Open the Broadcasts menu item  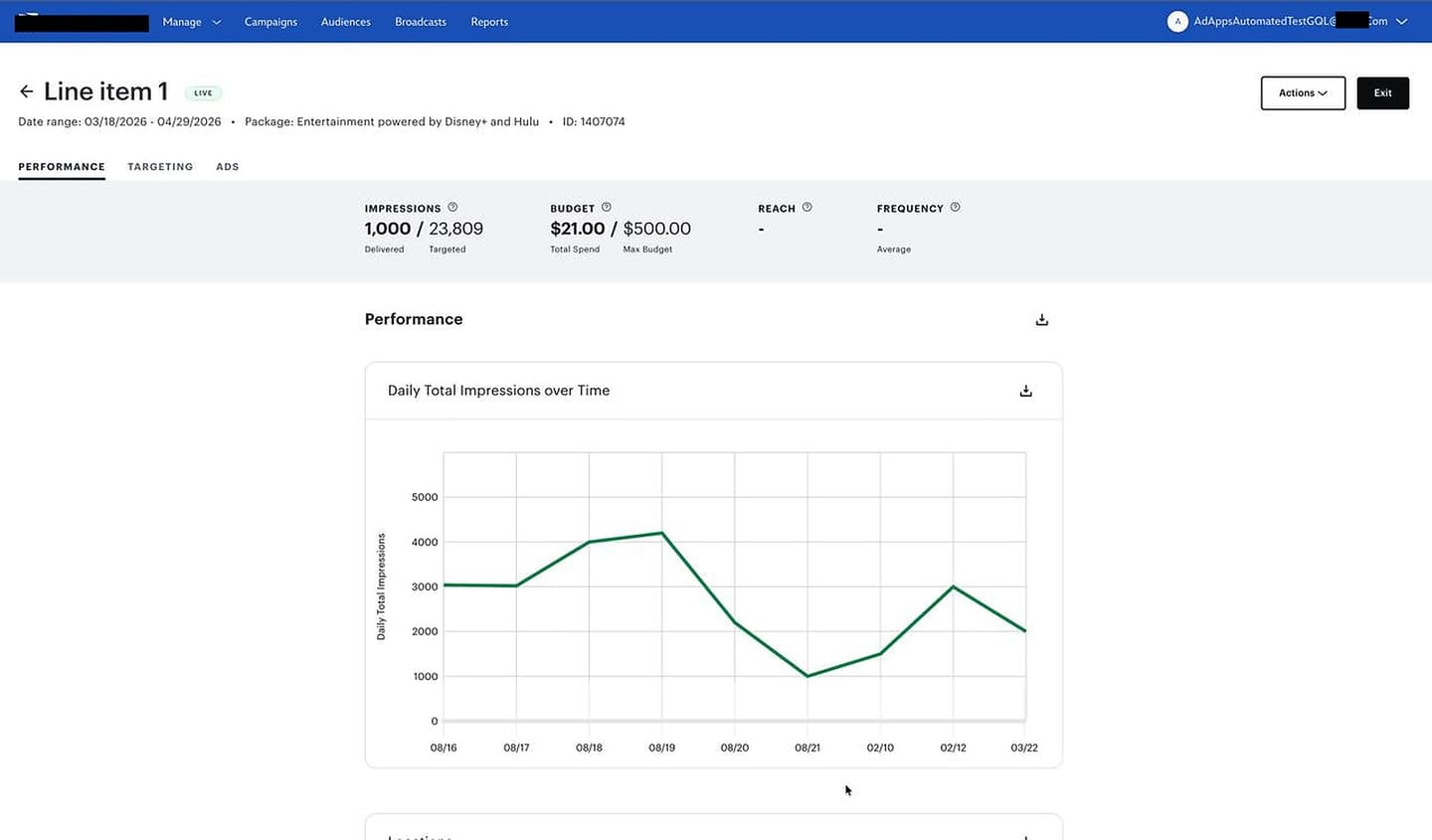(420, 21)
